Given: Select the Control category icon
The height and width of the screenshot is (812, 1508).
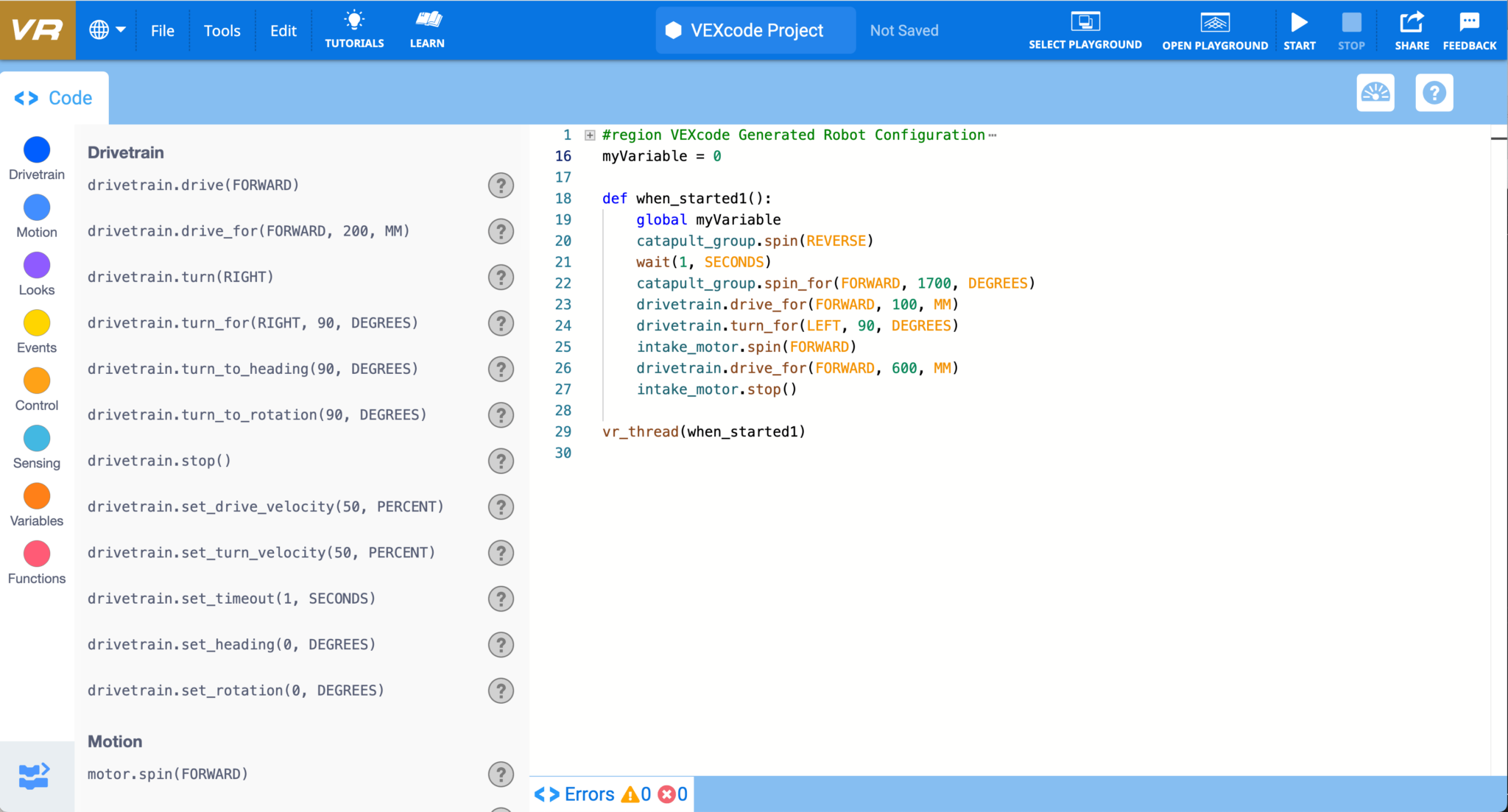Looking at the screenshot, I should [36, 381].
